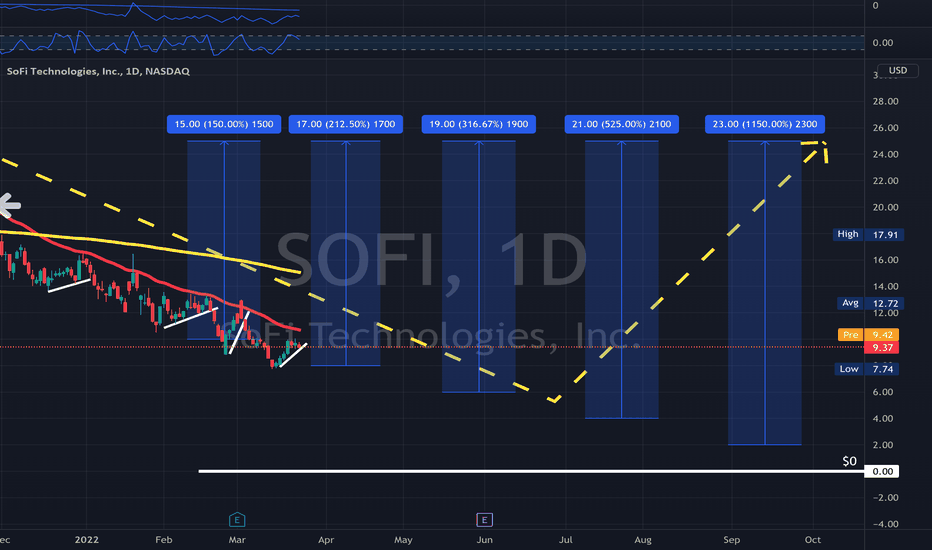Viewport: 932px width, 550px height.
Task: Click the purple 'E' marker near June
Action: (x=484, y=520)
